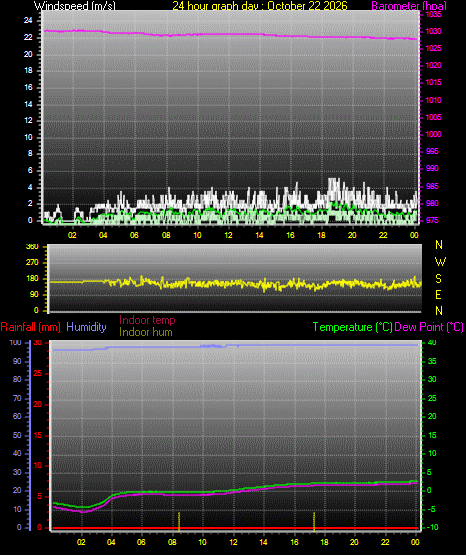Click the 24 value on windspeed axis

(28, 21)
